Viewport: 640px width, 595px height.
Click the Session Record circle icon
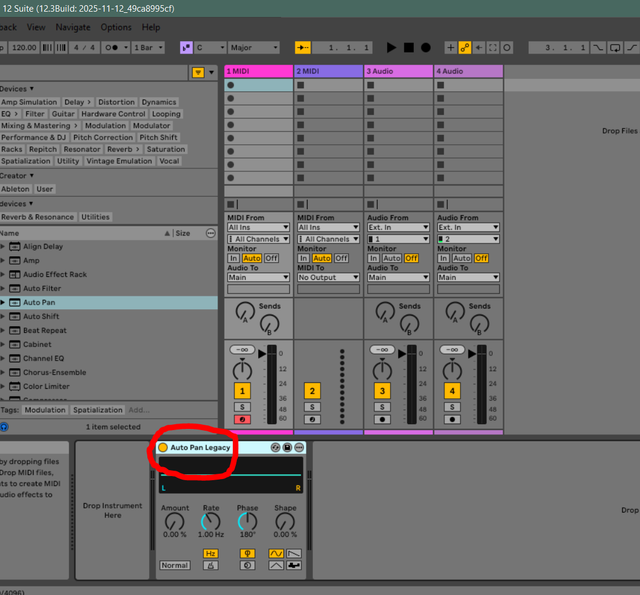(x=507, y=48)
